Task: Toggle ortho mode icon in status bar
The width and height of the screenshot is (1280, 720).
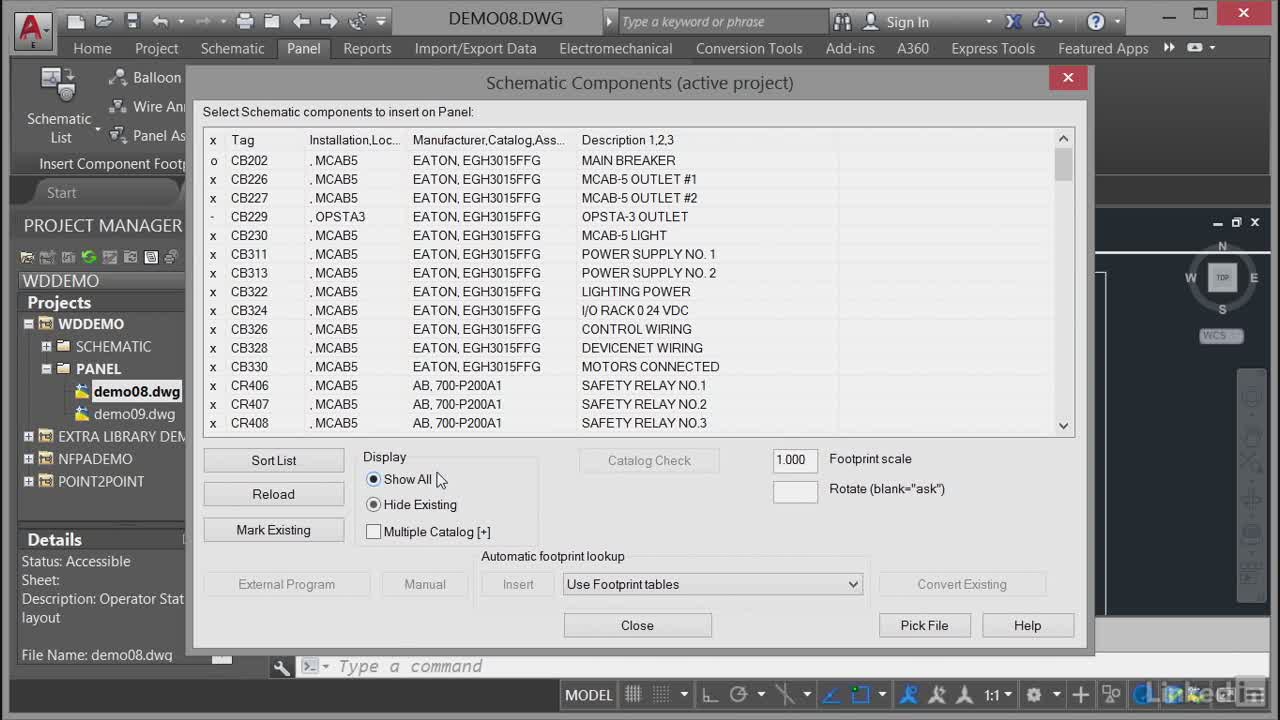Action: tap(709, 694)
